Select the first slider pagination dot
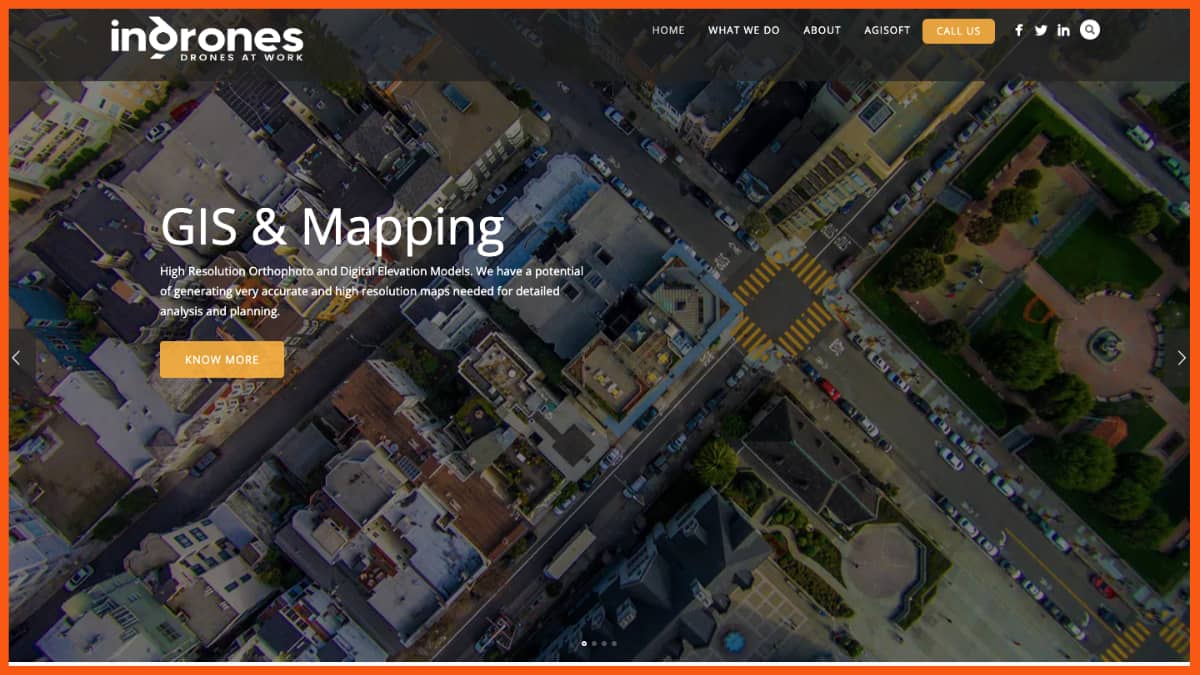 click(x=584, y=644)
